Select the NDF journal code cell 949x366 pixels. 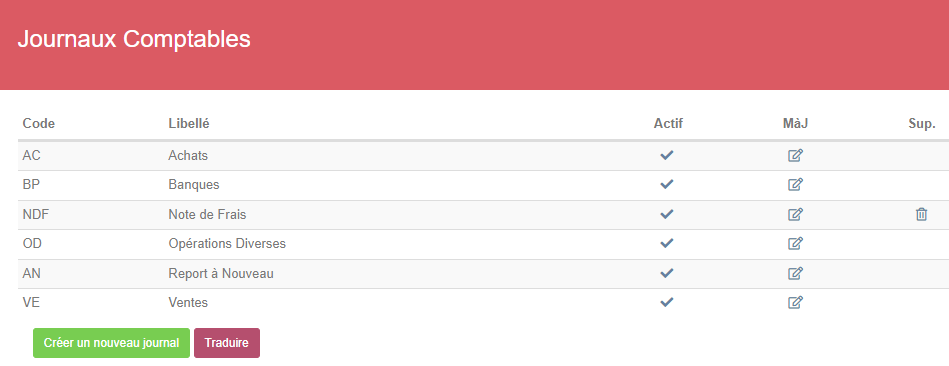coord(35,215)
